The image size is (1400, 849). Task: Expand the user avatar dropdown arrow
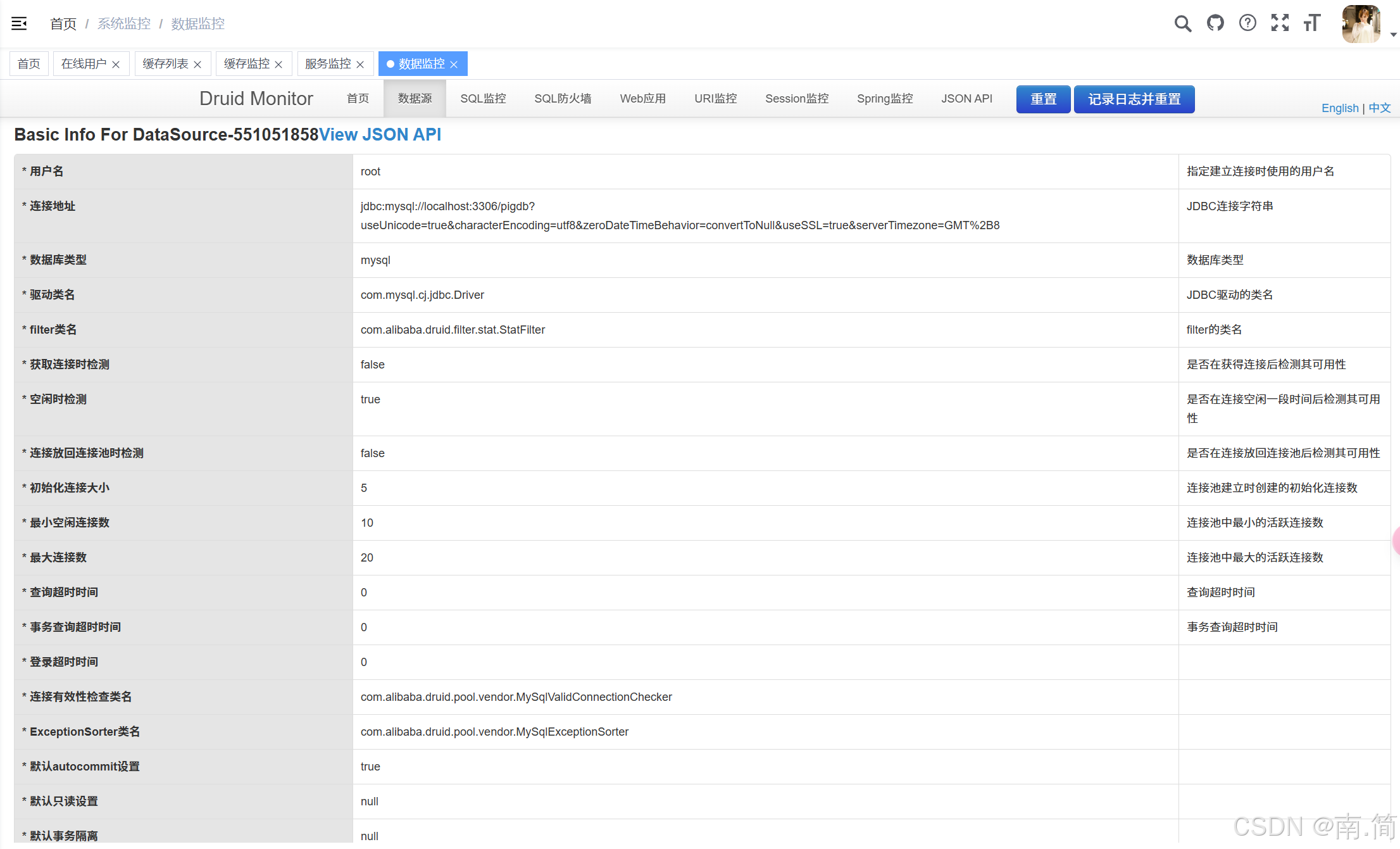1392,35
